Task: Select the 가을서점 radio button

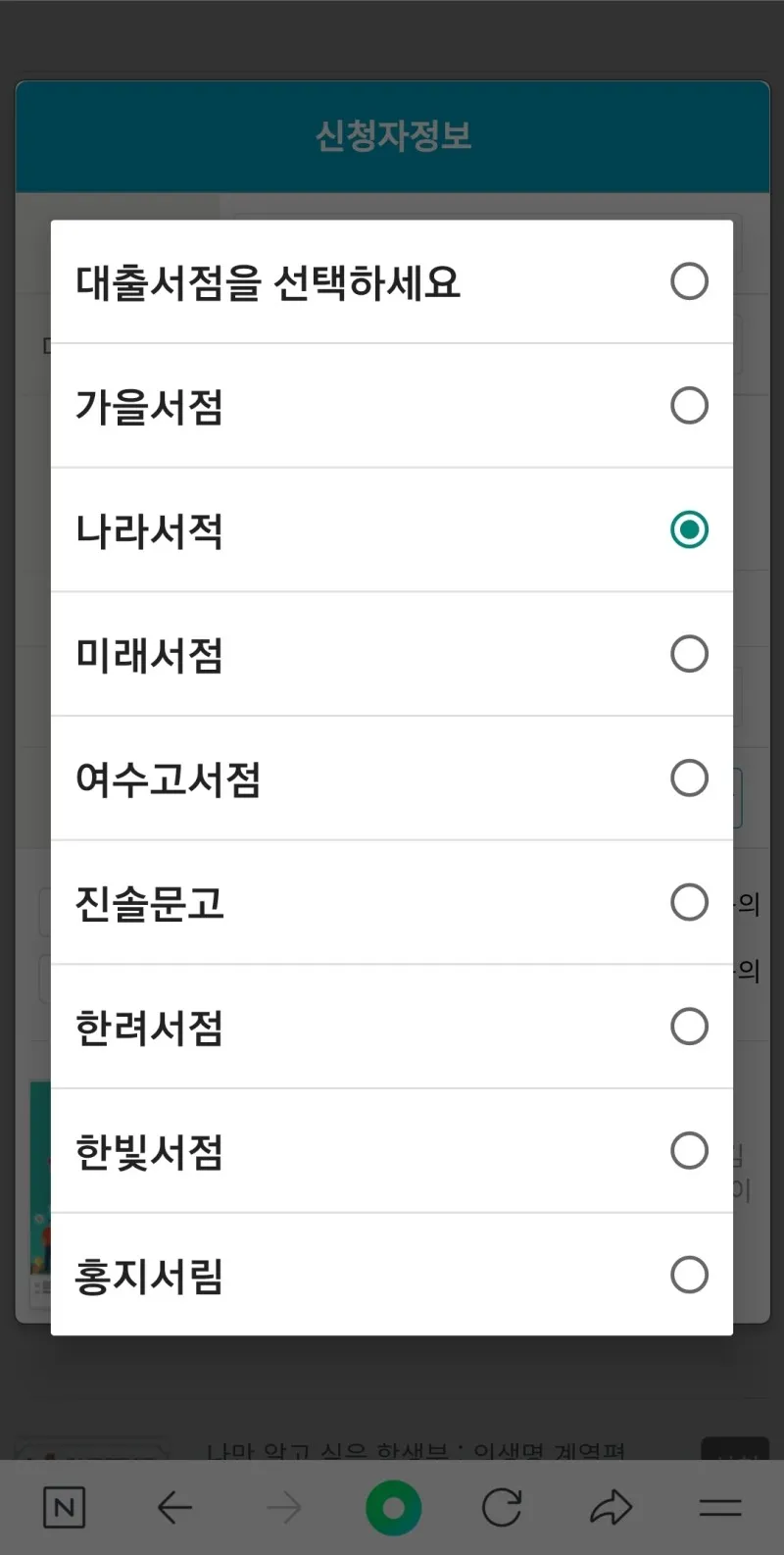Action: point(689,405)
